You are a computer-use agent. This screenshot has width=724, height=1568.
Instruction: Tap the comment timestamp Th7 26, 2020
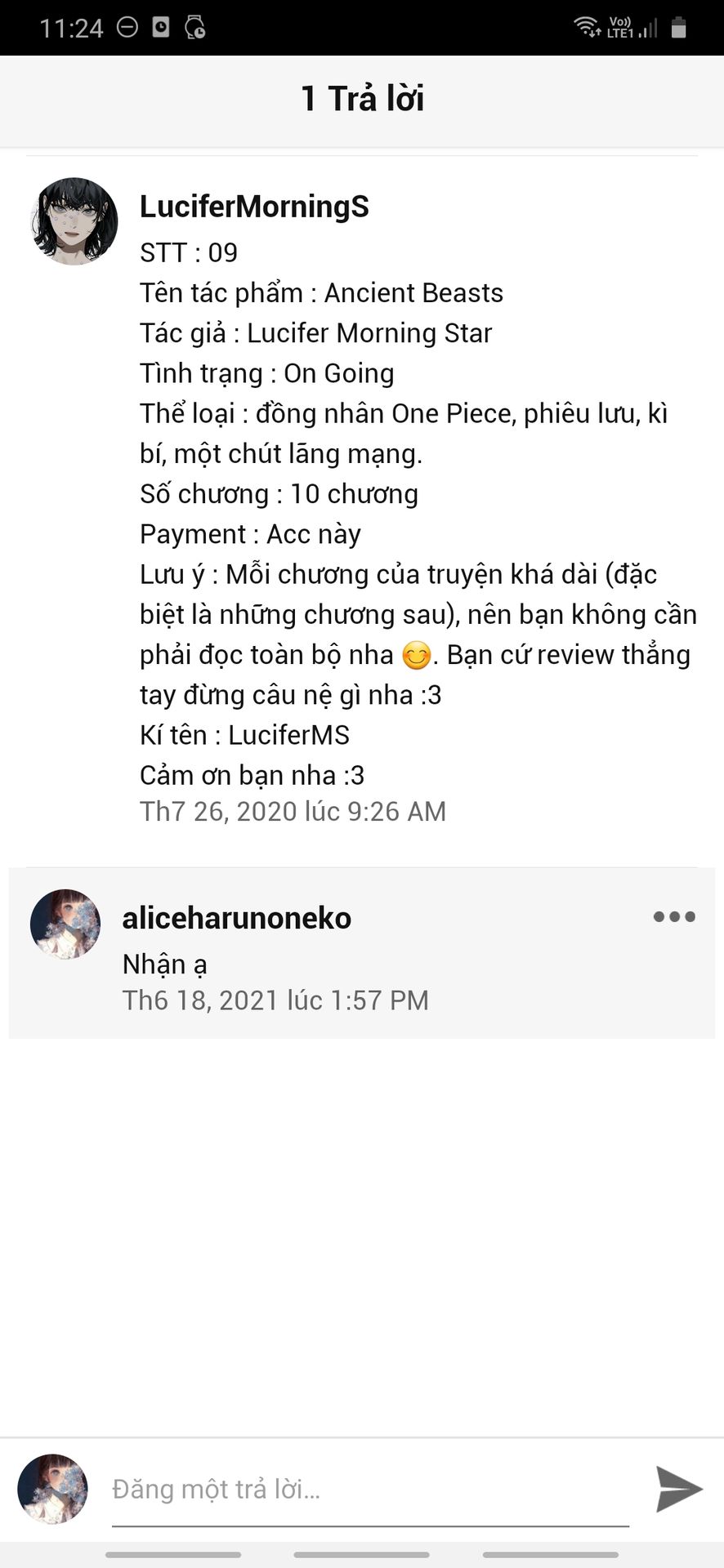[293, 811]
